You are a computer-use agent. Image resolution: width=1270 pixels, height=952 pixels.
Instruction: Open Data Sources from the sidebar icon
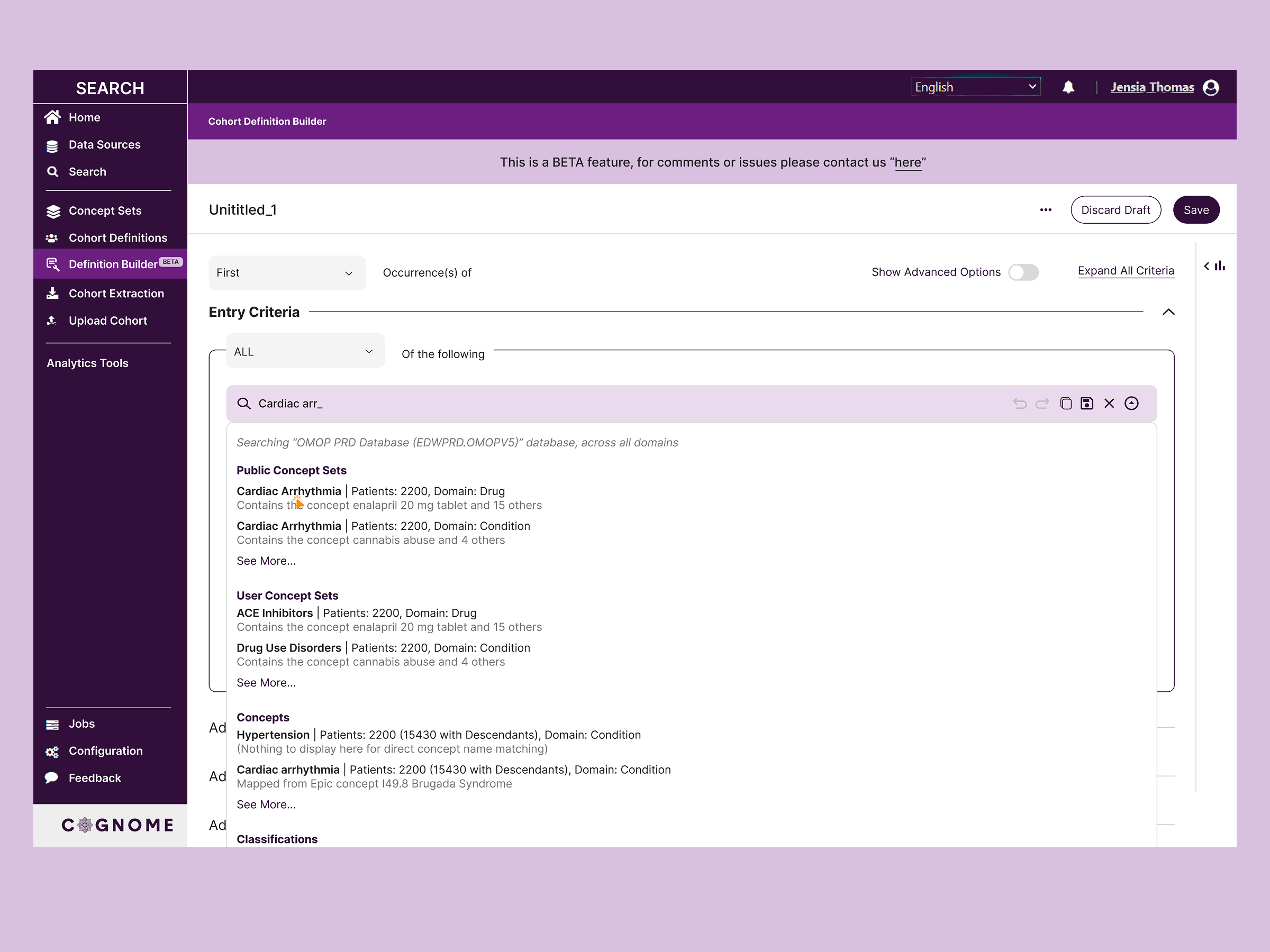[52, 144]
